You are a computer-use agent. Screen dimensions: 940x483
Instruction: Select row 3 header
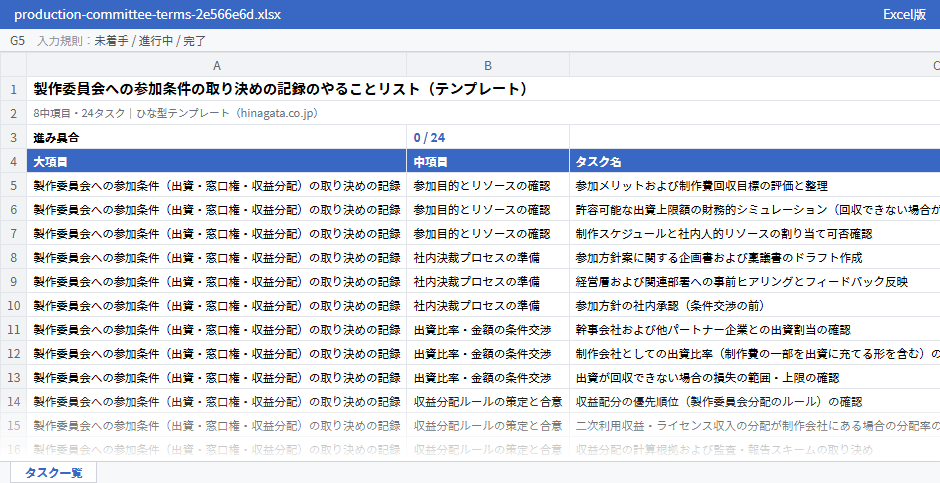(13, 137)
